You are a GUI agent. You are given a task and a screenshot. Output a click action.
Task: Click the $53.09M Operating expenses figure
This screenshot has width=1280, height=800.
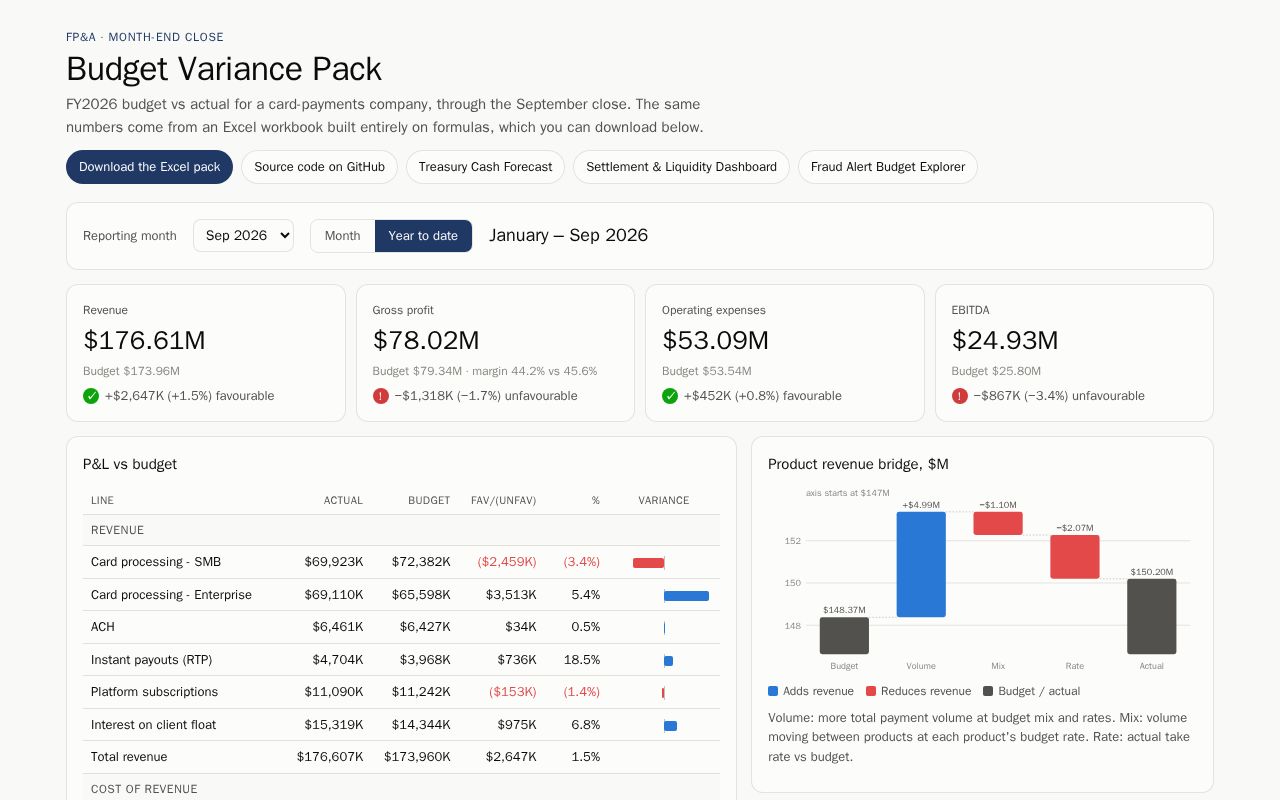(715, 340)
